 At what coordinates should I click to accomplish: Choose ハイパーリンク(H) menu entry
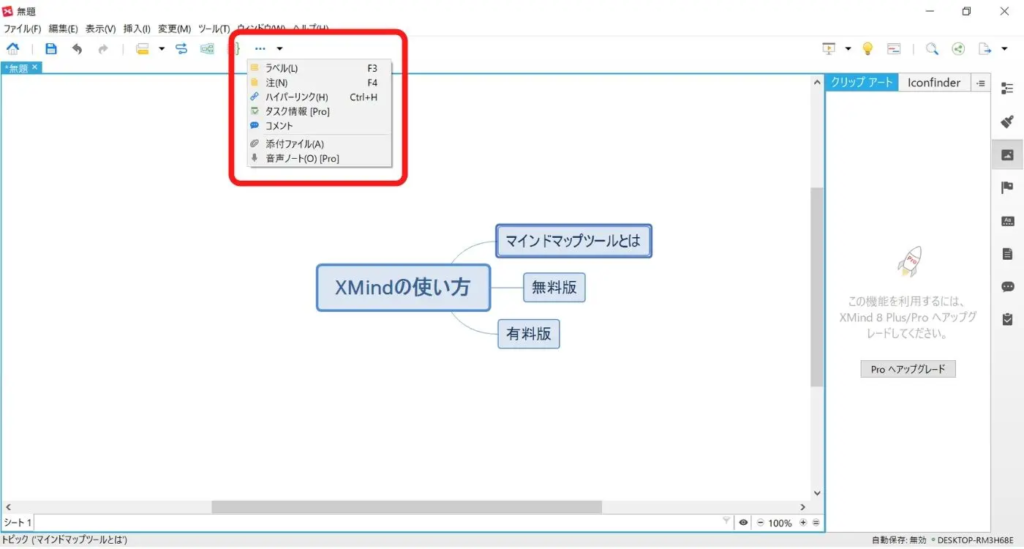pyautogui.click(x=319, y=97)
